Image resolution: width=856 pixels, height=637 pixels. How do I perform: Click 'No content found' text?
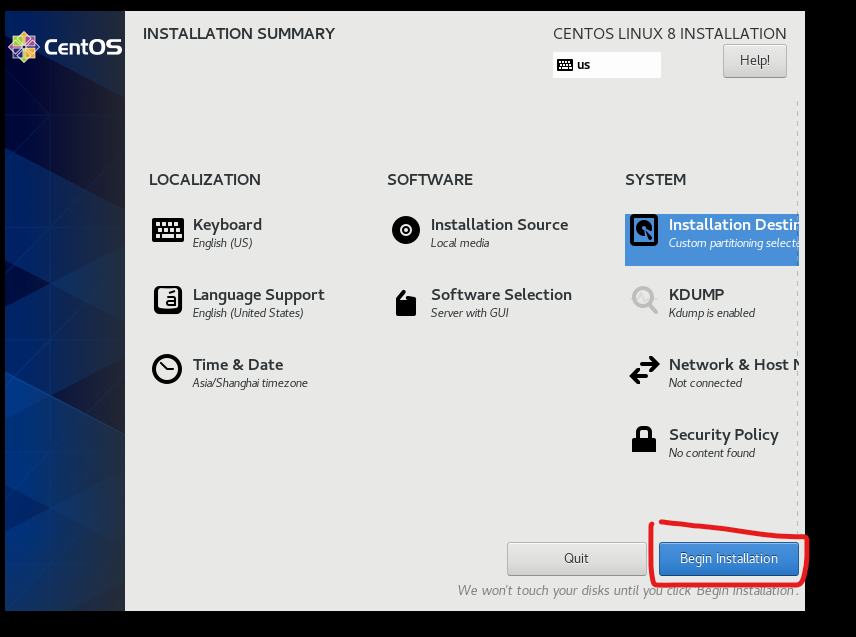(712, 453)
